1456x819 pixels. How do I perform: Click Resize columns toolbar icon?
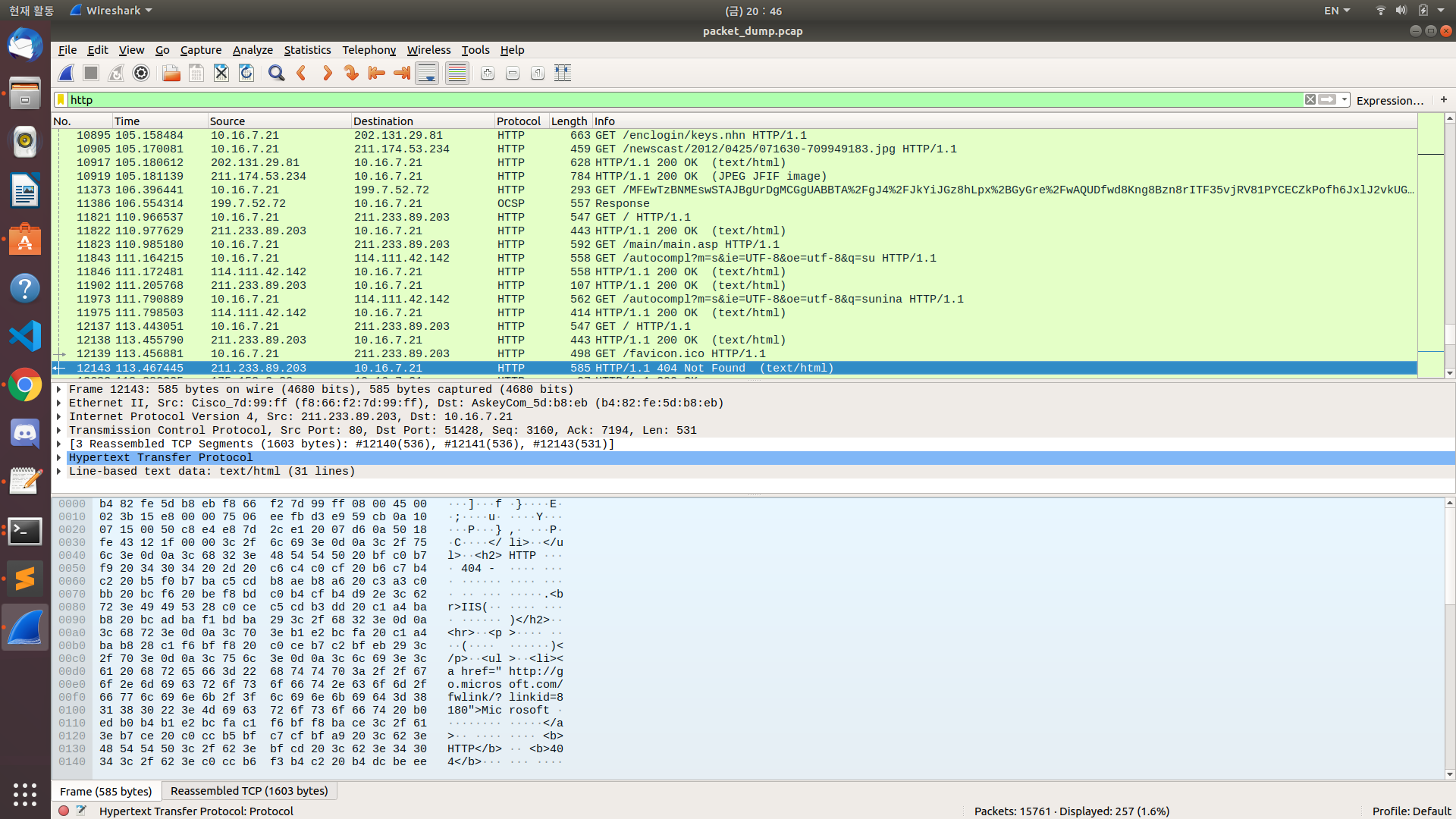point(563,74)
